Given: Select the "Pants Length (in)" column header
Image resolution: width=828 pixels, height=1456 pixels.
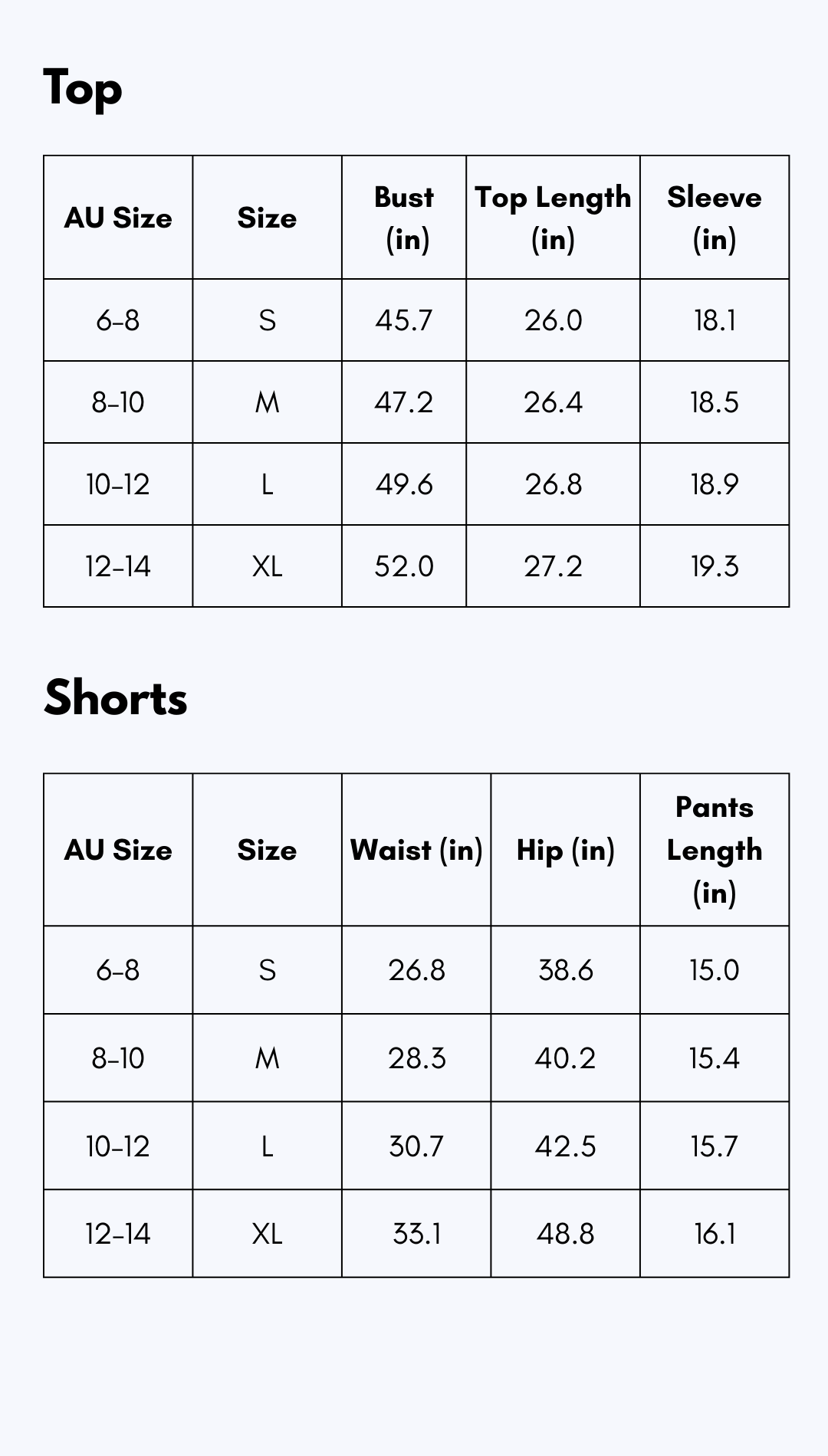Looking at the screenshot, I should [715, 850].
